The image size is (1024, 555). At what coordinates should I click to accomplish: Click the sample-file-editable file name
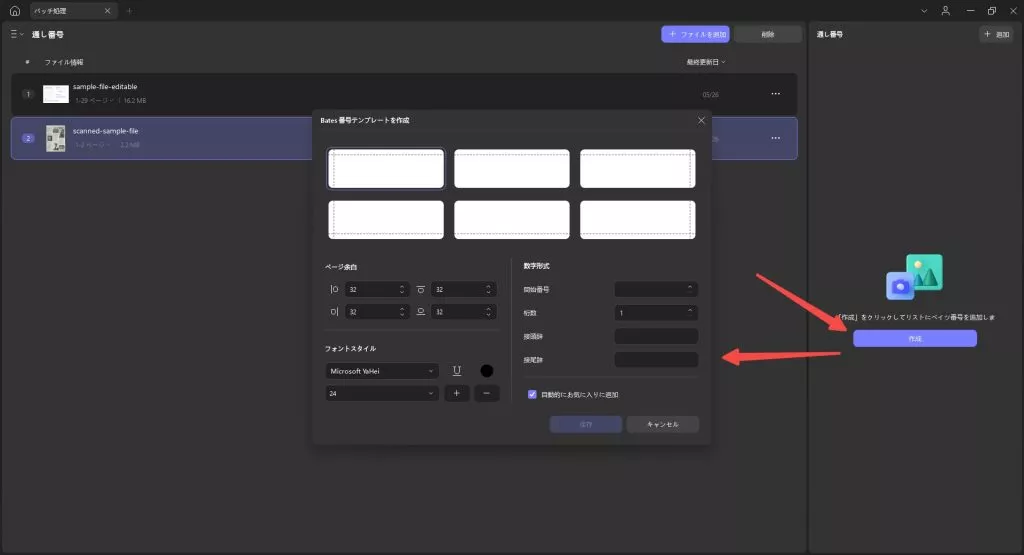(105, 86)
